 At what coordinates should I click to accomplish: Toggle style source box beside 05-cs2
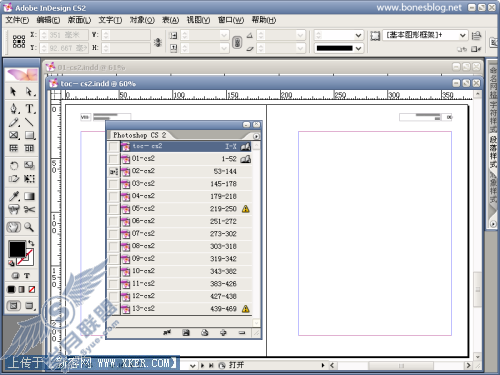(x=114, y=209)
